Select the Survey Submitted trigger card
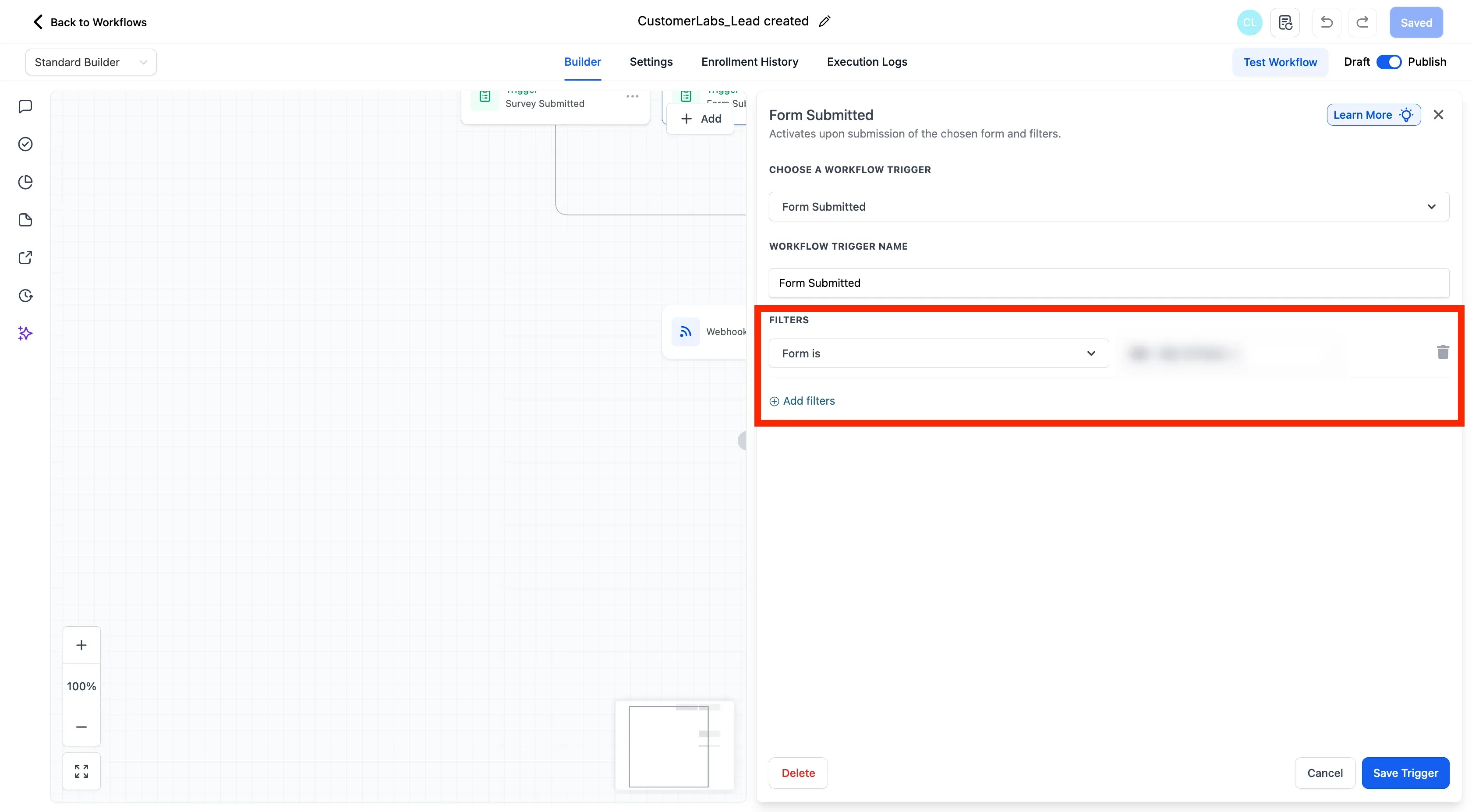This screenshot has height=812, width=1472. [555, 106]
